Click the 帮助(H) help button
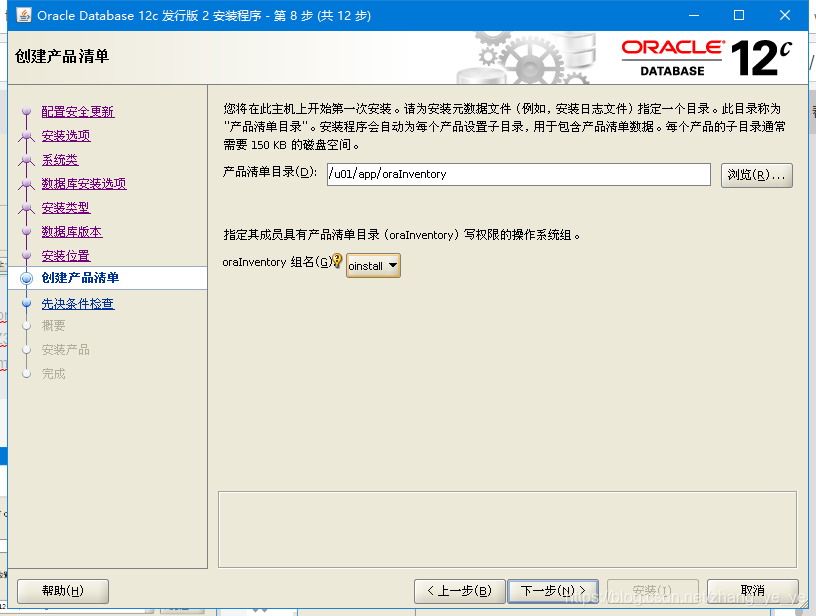Screen dimensions: 816x616 [63, 591]
